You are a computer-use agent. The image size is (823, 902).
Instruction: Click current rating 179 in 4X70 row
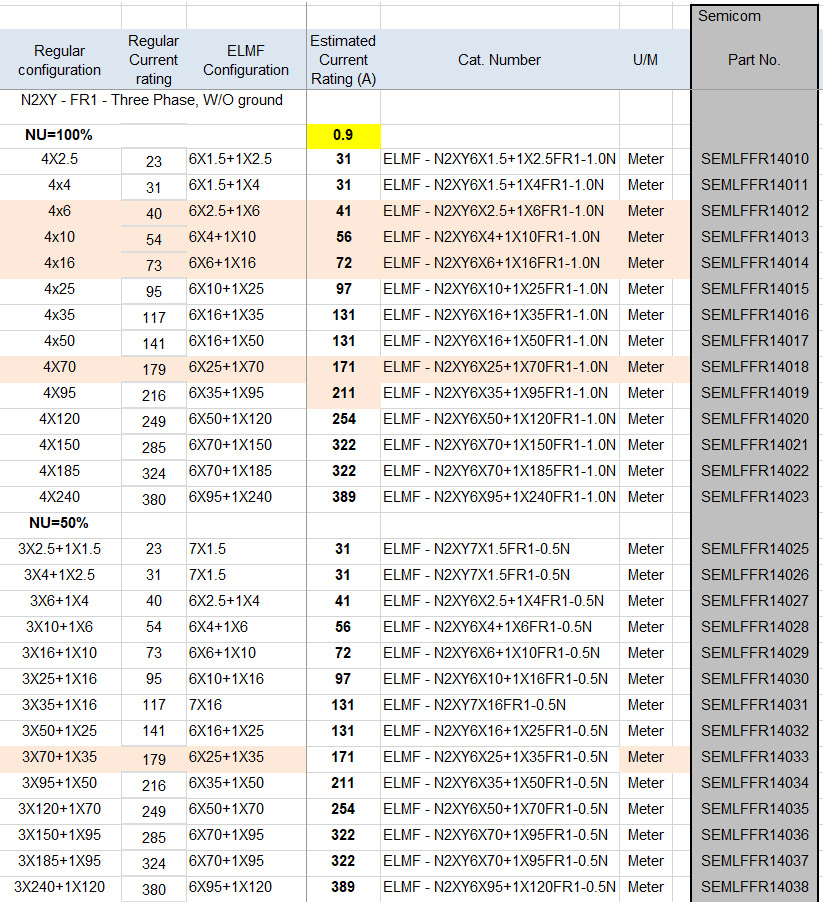pos(154,370)
